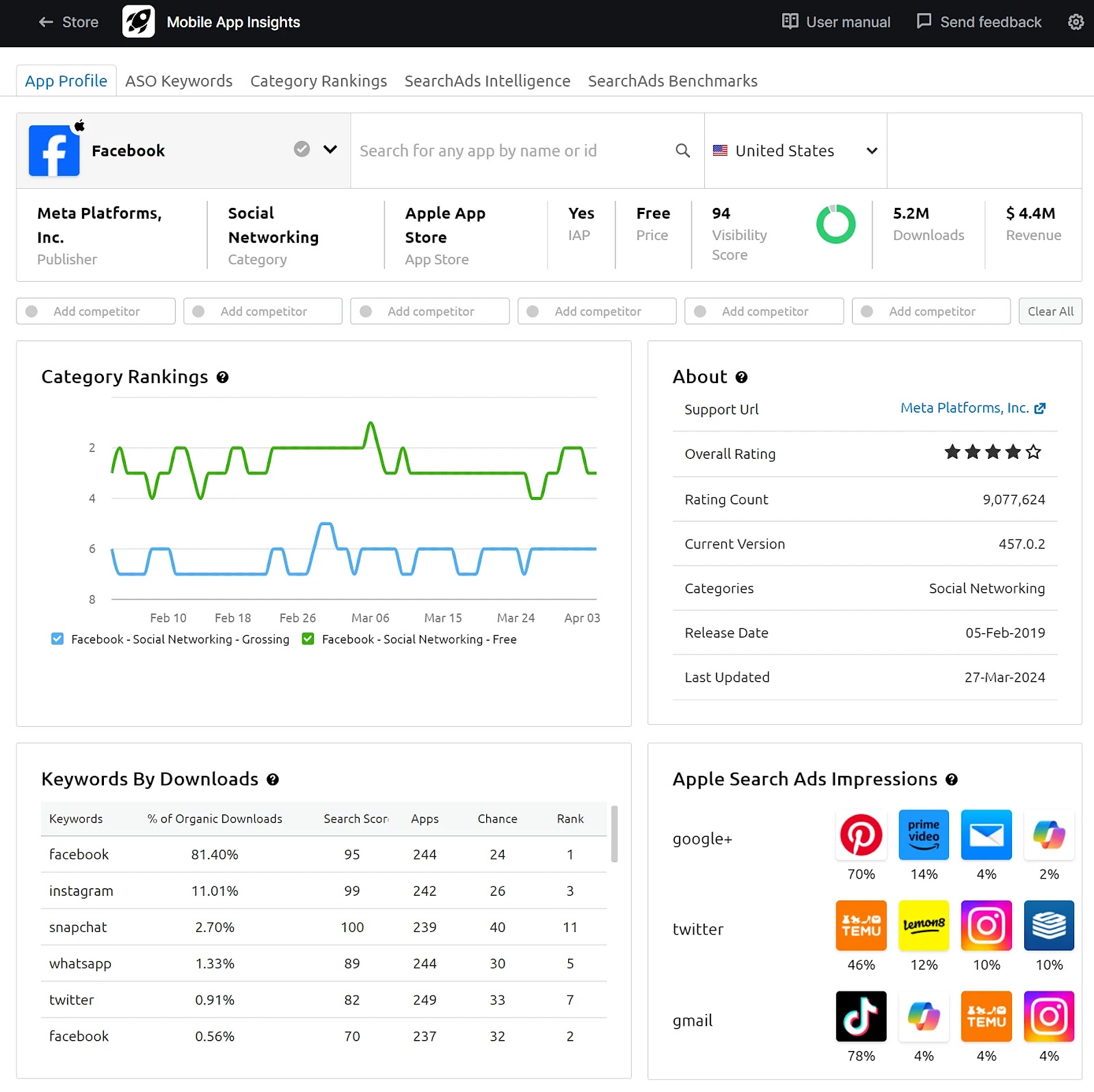1094x1092 pixels.
Task: Click the 81.40% organic downloads cell
Action: coord(215,855)
